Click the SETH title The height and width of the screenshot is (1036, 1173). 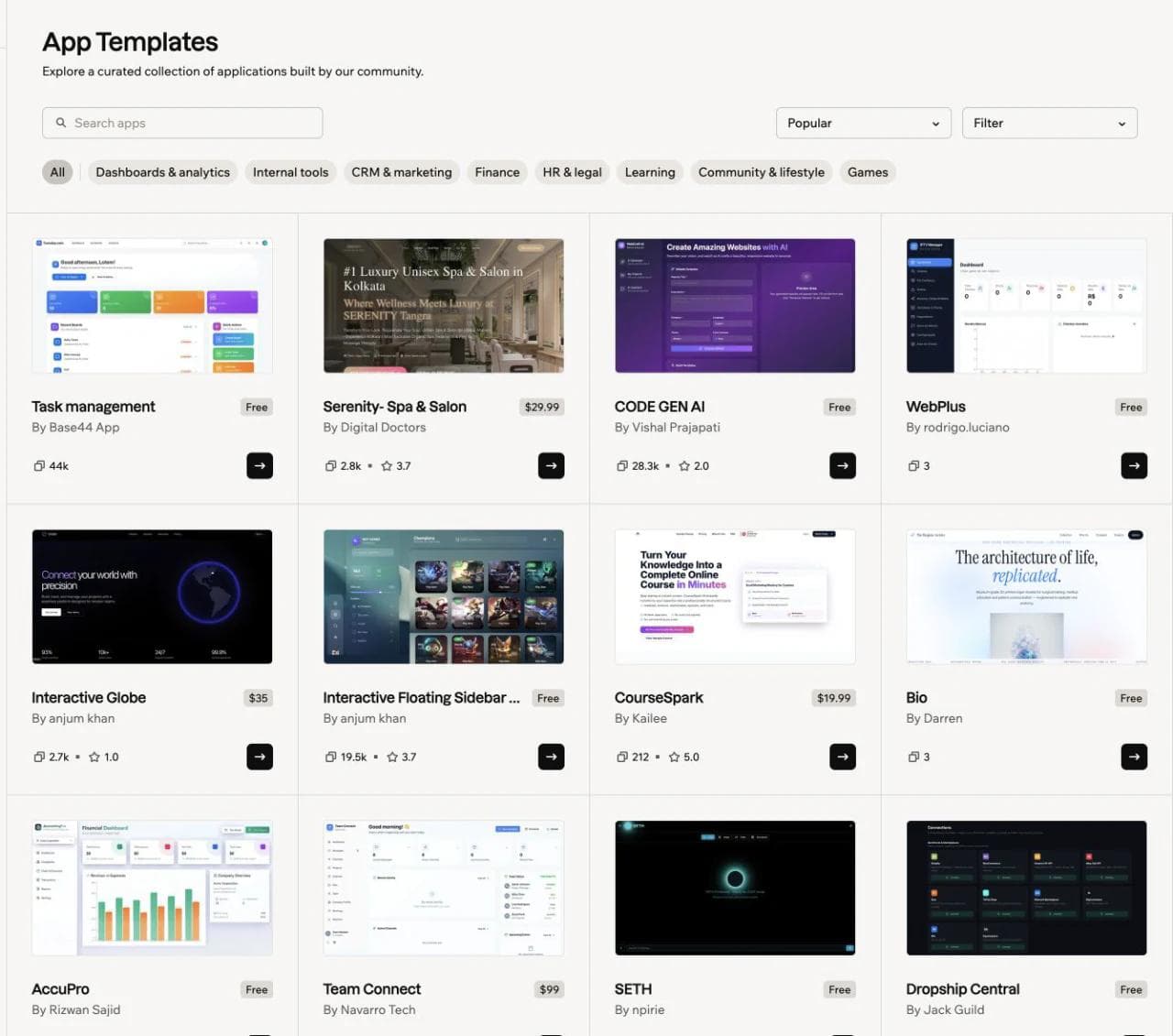633,989
